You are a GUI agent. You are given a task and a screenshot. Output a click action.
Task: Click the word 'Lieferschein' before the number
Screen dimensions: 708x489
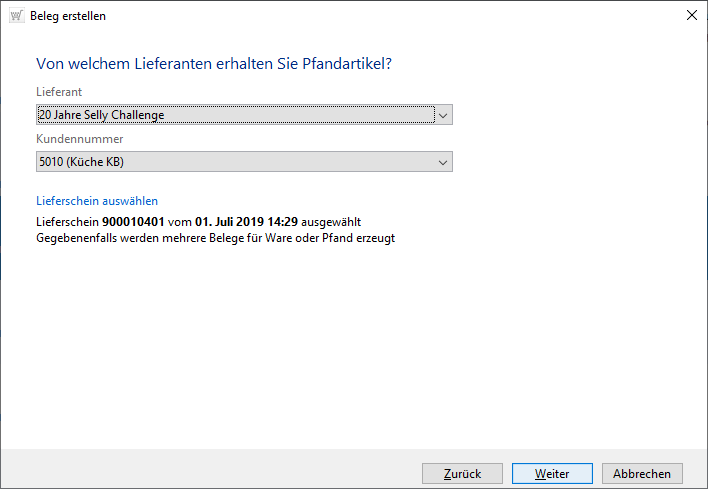68,221
